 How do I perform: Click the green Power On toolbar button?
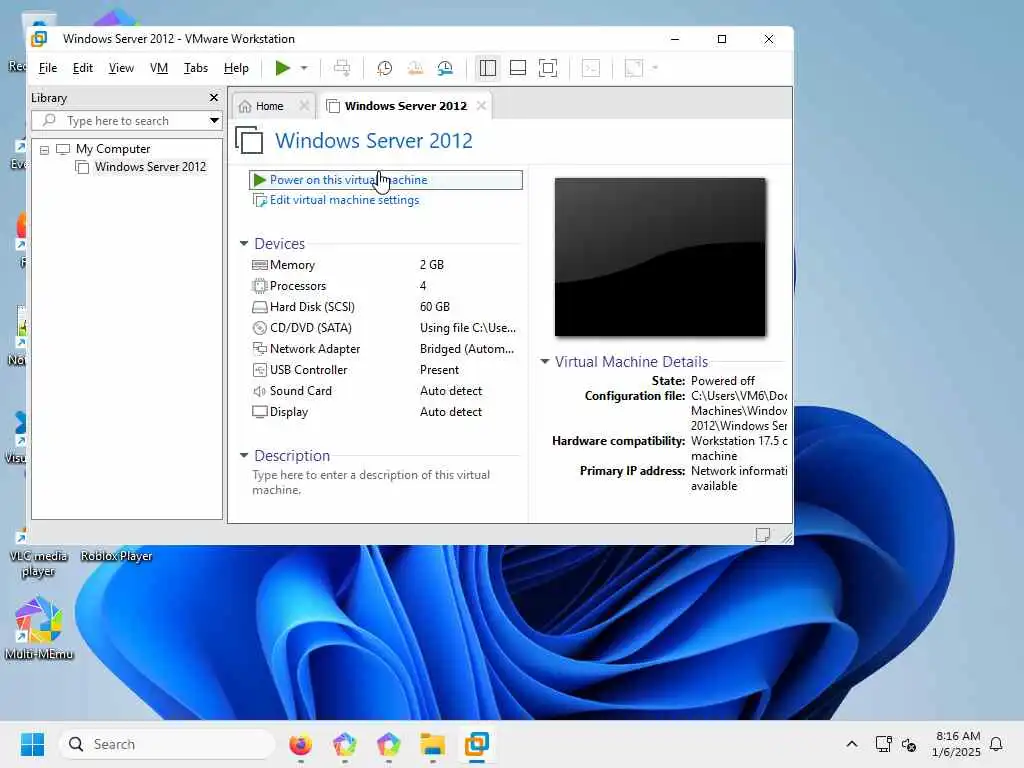coord(282,68)
